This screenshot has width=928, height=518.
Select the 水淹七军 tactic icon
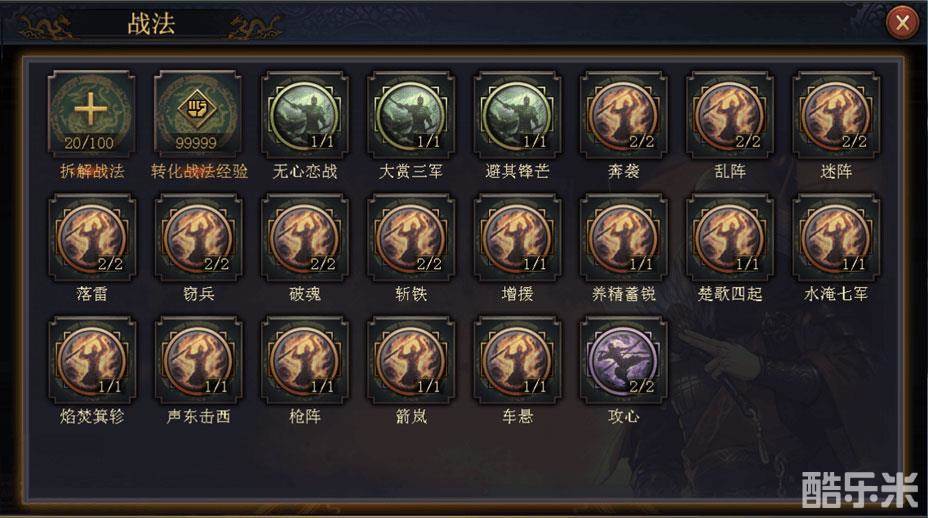(x=836, y=237)
